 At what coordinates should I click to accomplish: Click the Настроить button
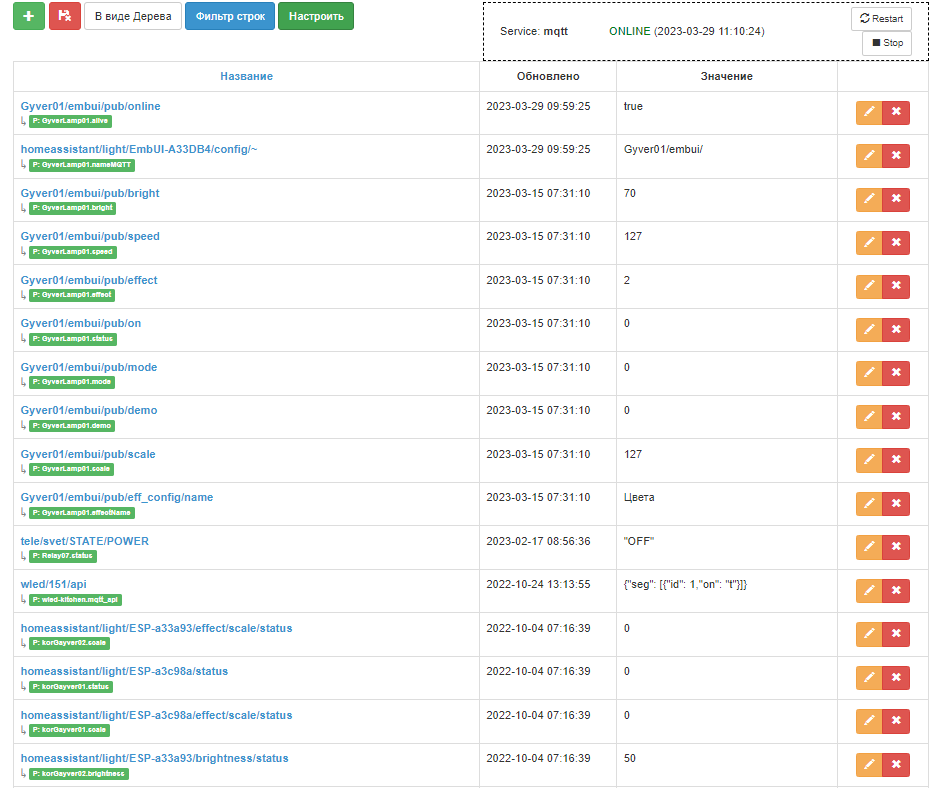316,16
